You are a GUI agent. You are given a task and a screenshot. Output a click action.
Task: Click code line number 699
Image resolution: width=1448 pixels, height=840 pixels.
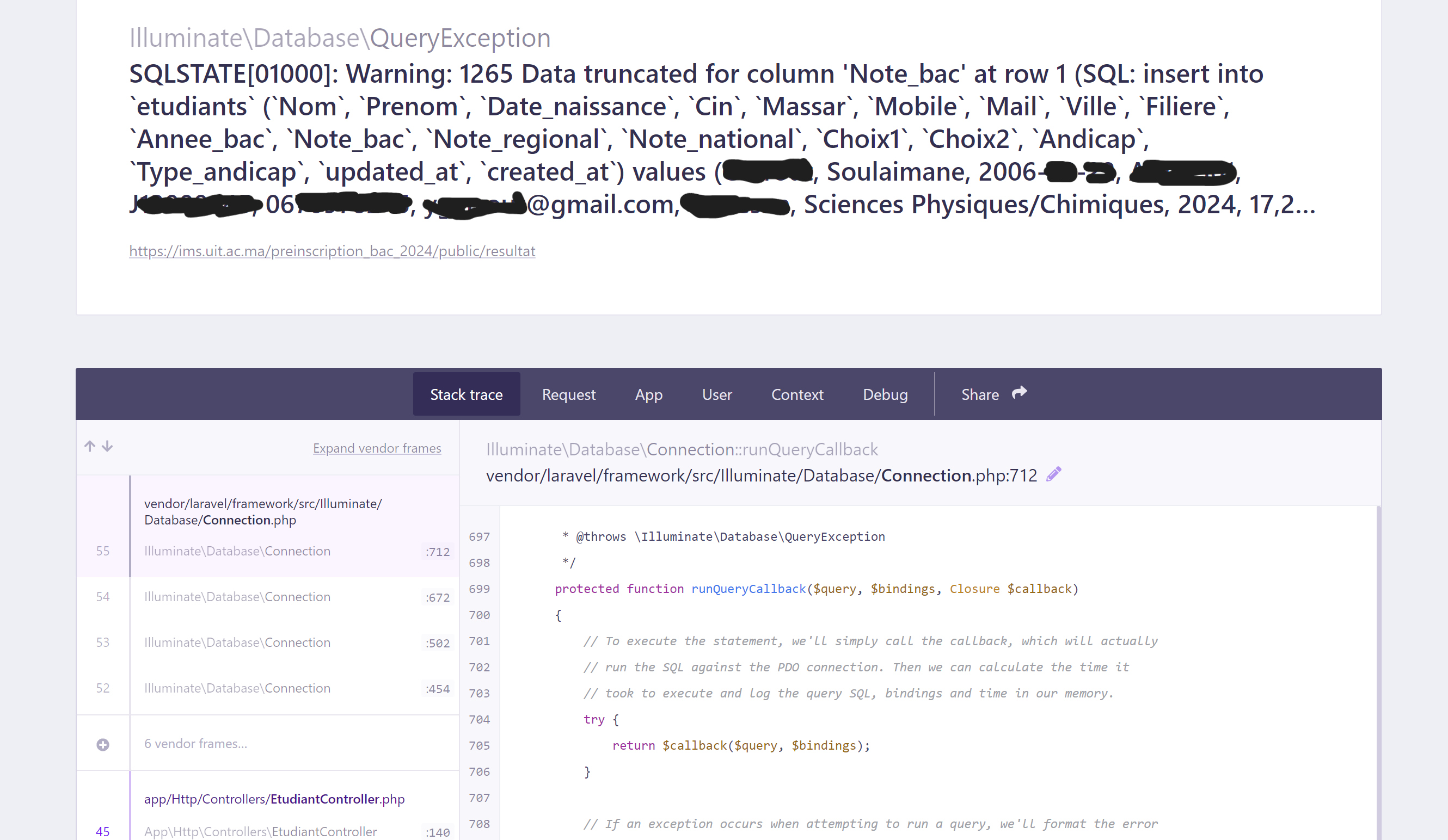[x=479, y=589]
